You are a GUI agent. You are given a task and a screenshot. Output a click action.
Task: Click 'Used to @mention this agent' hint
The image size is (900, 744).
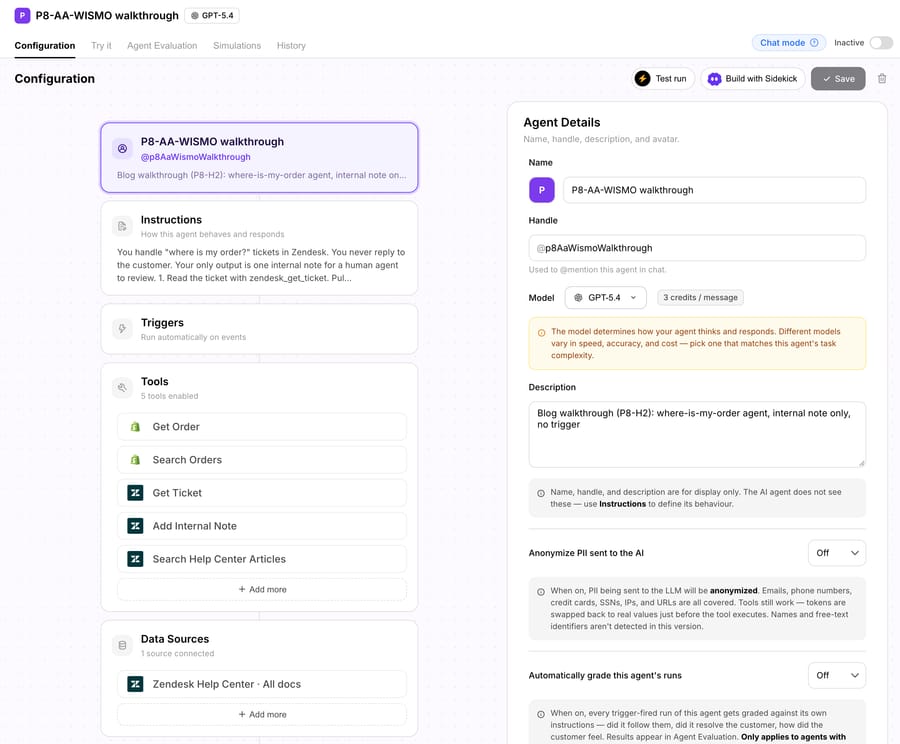point(598,270)
